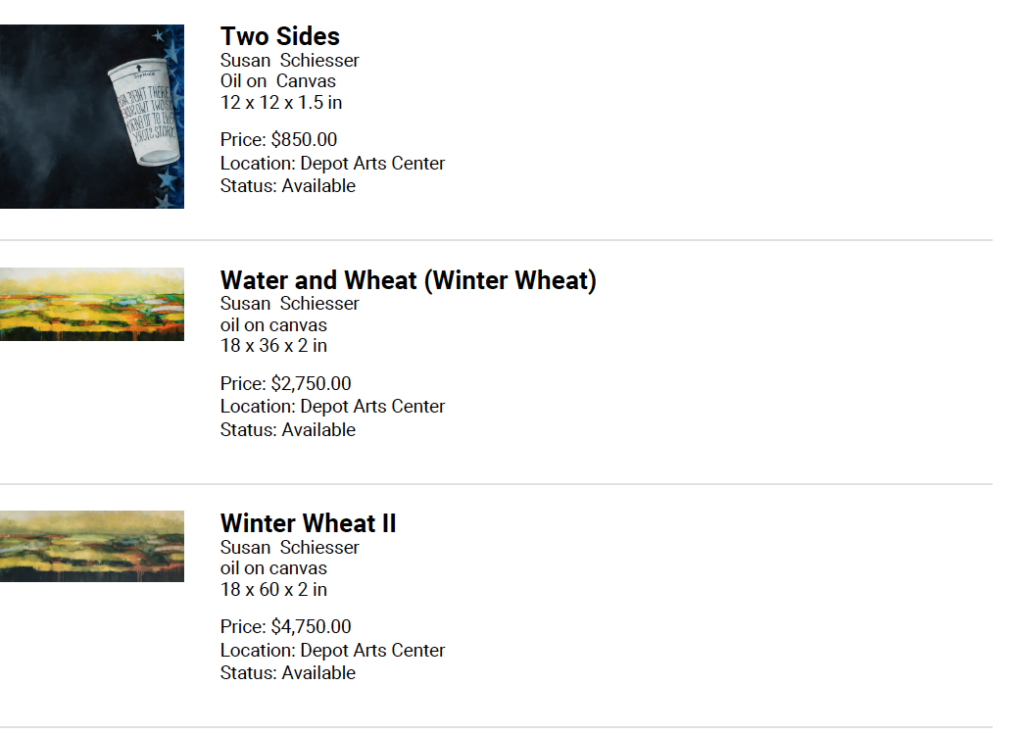Click the Winter Wheat II title
Screen dimensions: 1024x735
308,523
